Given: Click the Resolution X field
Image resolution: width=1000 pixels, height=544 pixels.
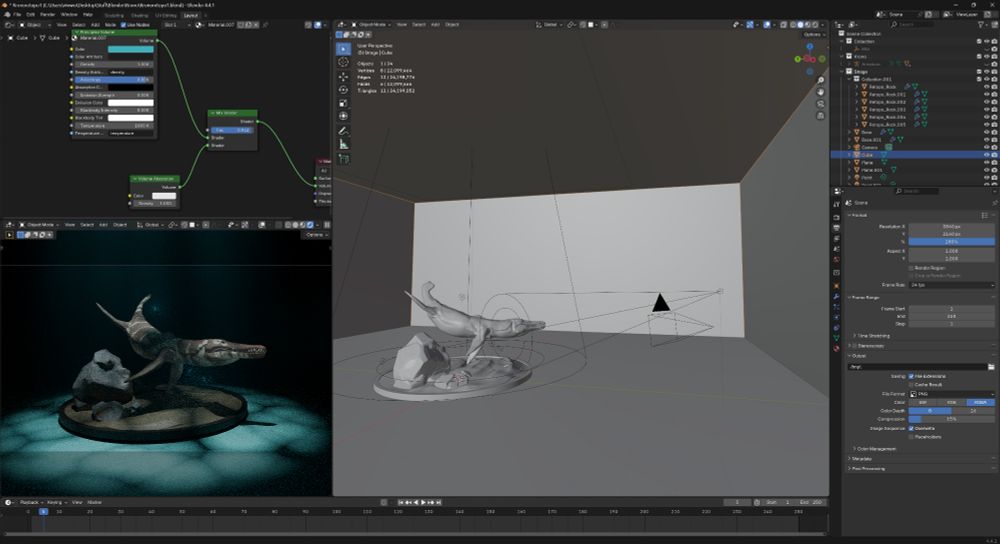Looking at the screenshot, I should [952, 226].
